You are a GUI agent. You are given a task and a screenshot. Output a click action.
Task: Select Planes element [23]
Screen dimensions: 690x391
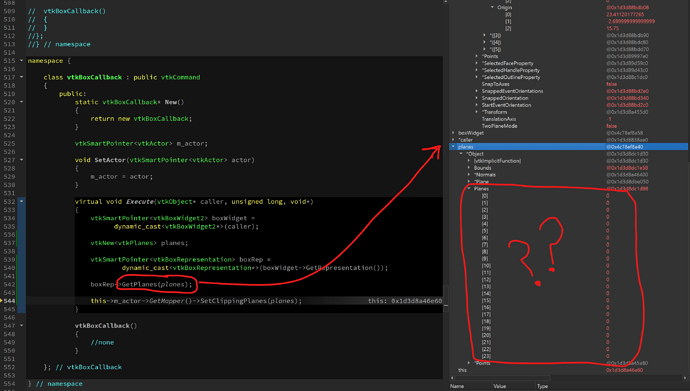[x=569, y=356]
